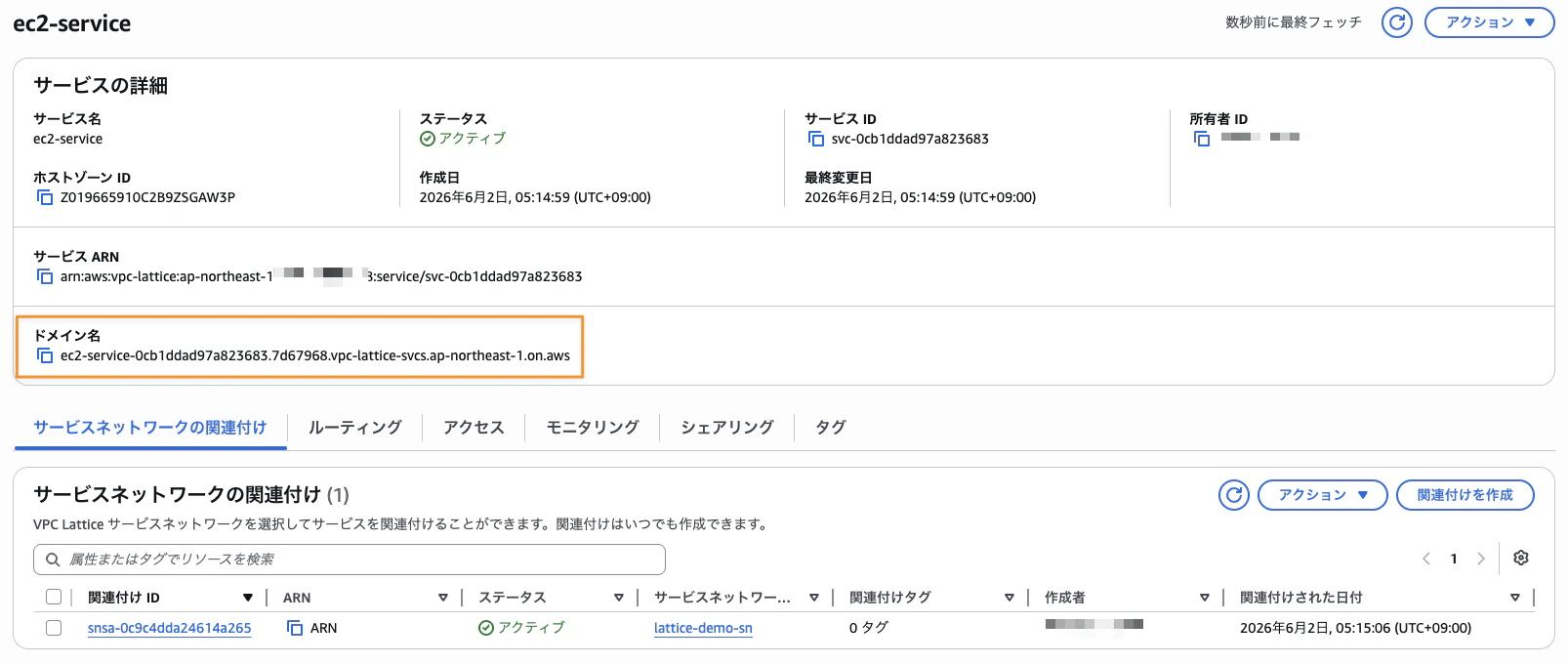
Task: Refresh the service network associations list
Action: [x=1234, y=495]
